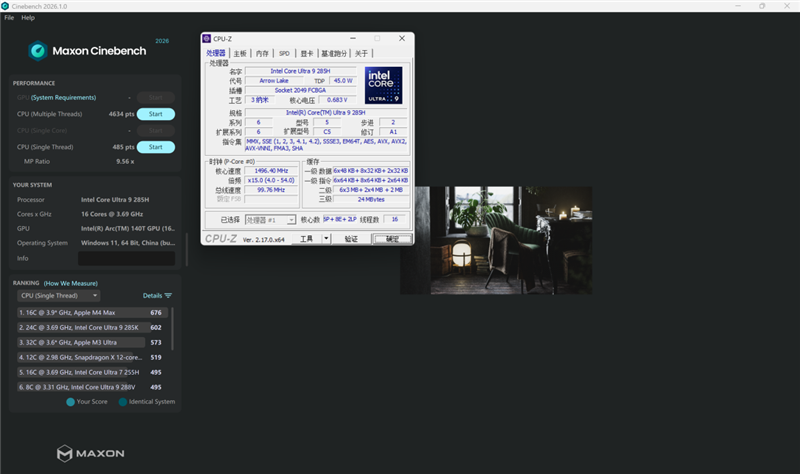Screen dimensions: 800x474
Task: Switch to the SPD tab in CPU-Z
Action: pos(284,54)
